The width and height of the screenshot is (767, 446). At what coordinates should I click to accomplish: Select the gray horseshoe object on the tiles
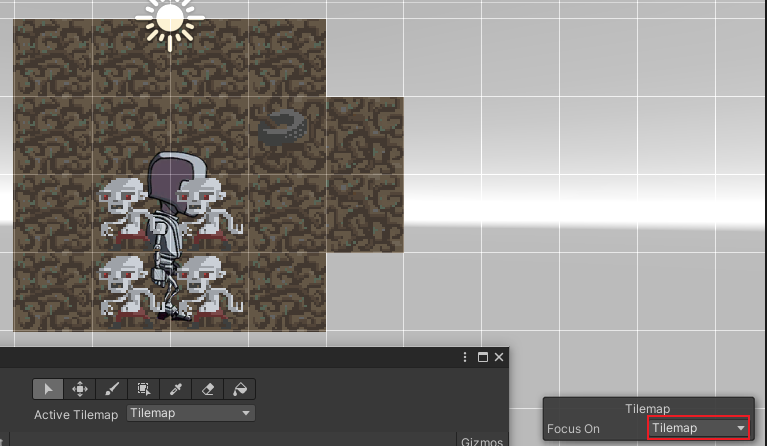(285, 127)
